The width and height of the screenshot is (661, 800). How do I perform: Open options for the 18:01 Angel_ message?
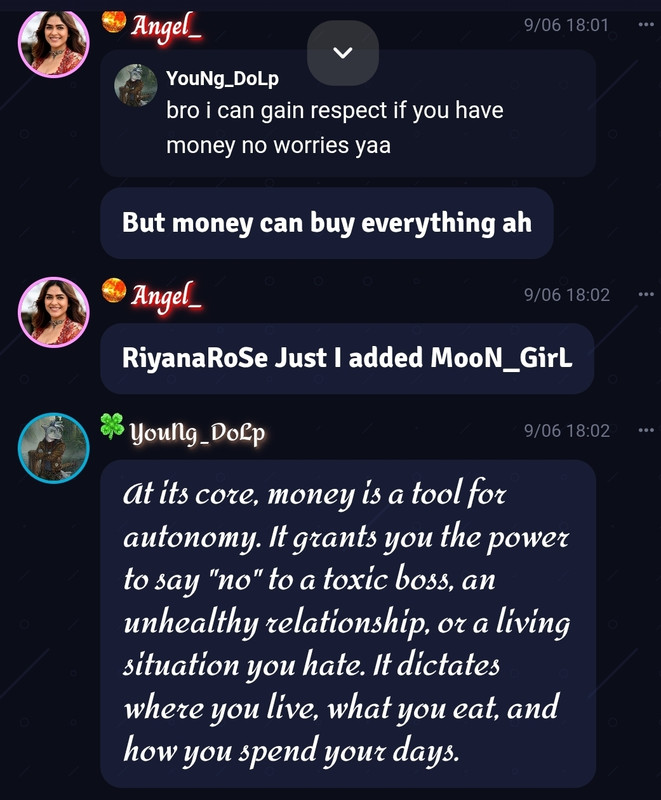646,24
